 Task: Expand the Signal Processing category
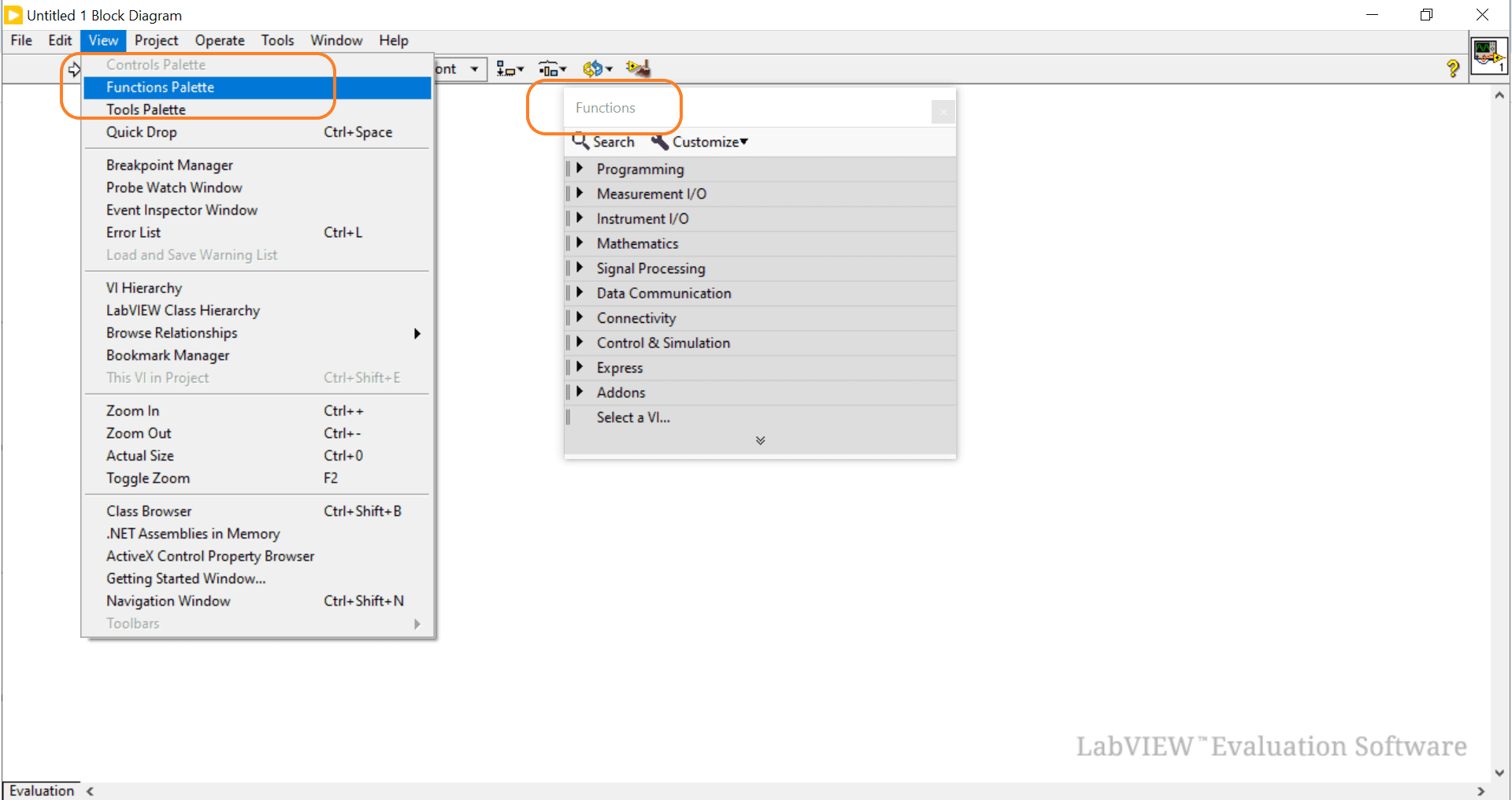[x=580, y=268]
